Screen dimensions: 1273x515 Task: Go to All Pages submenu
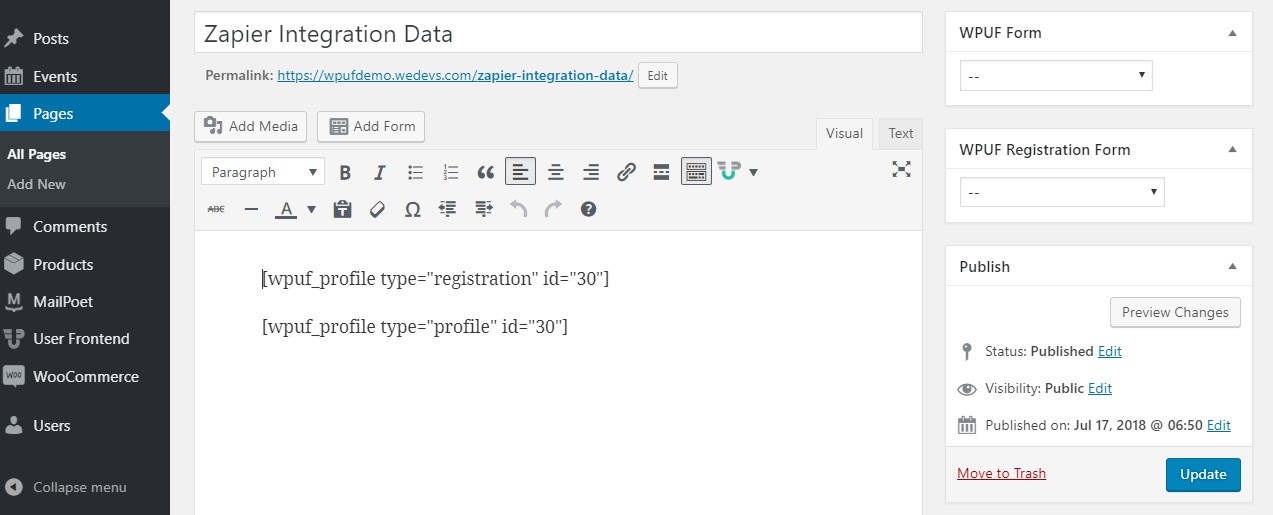coord(36,154)
